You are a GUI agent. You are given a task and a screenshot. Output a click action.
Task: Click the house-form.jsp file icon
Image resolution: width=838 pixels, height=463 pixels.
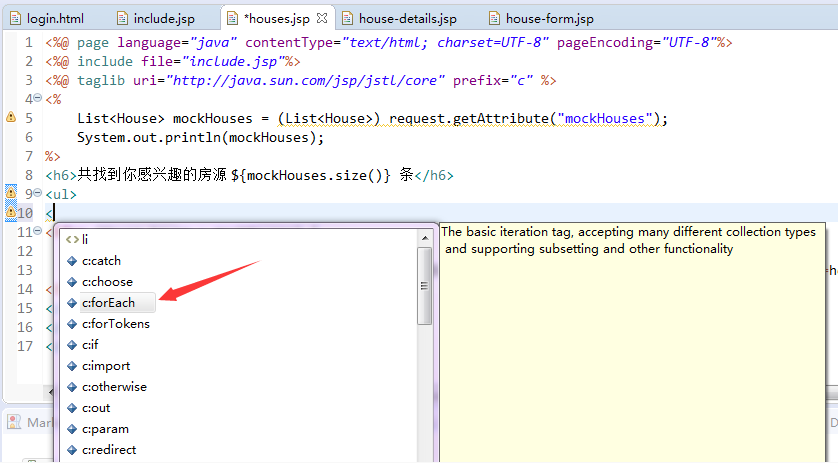click(494, 19)
